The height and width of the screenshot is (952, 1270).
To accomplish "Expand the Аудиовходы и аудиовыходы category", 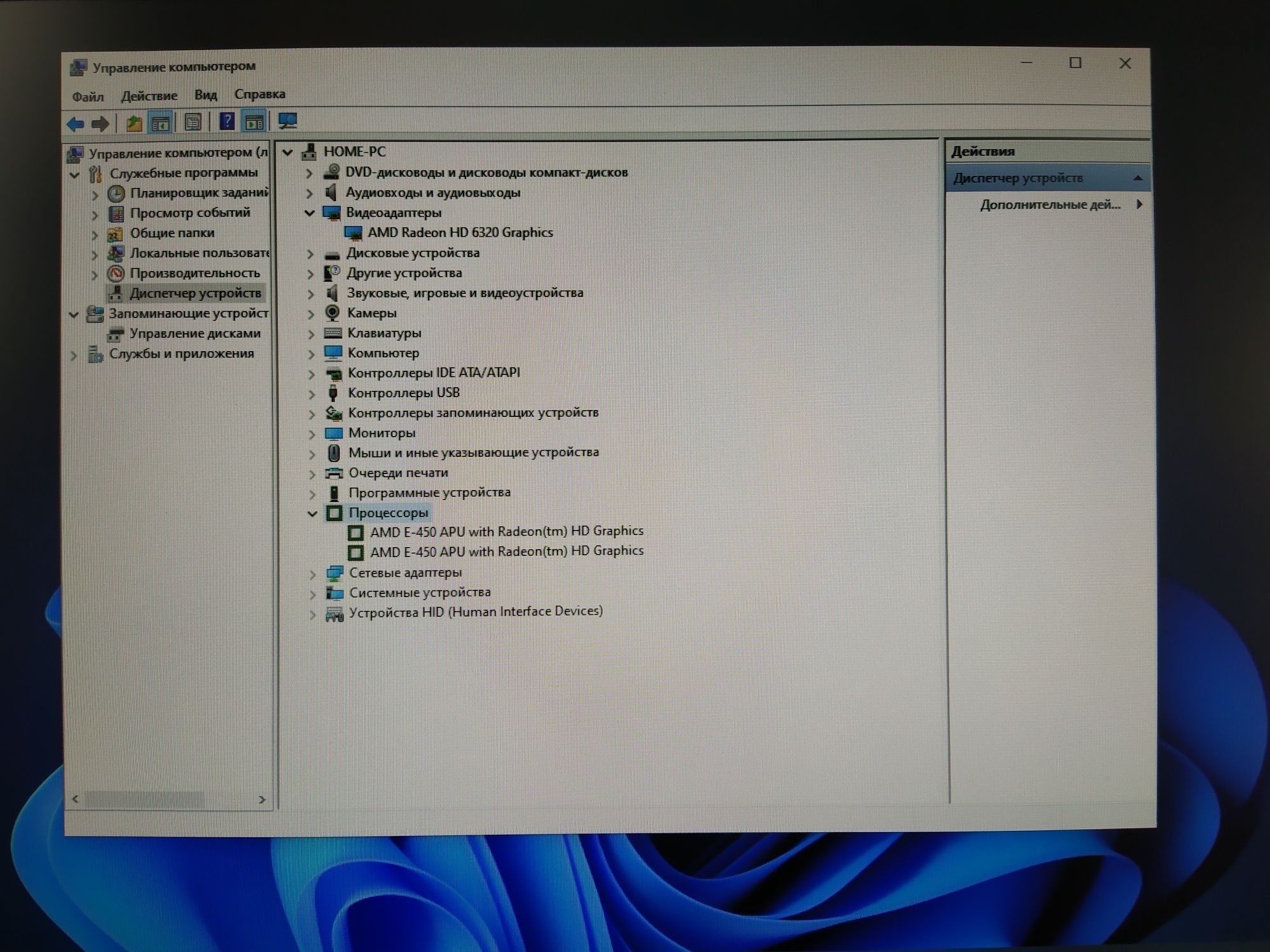I will pyautogui.click(x=309, y=193).
